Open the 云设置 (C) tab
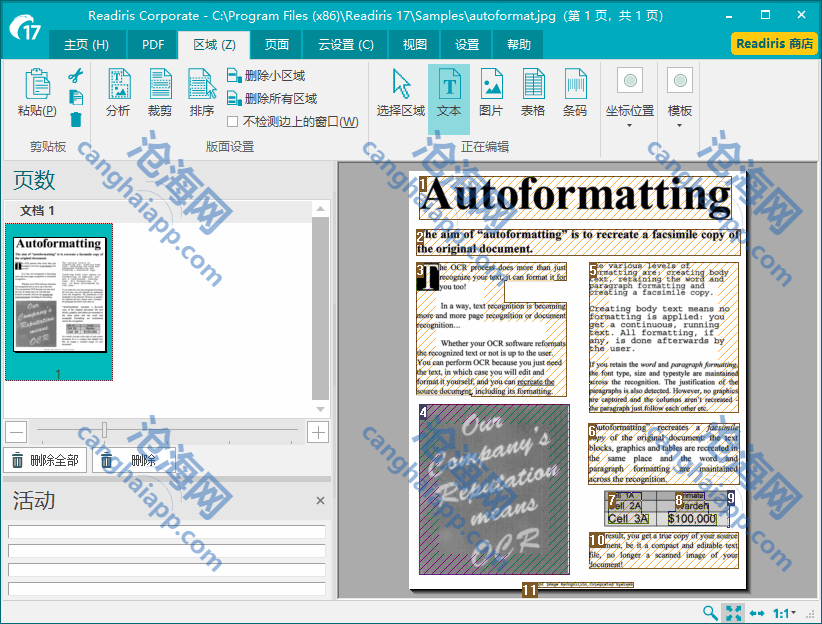822x624 pixels. click(346, 44)
